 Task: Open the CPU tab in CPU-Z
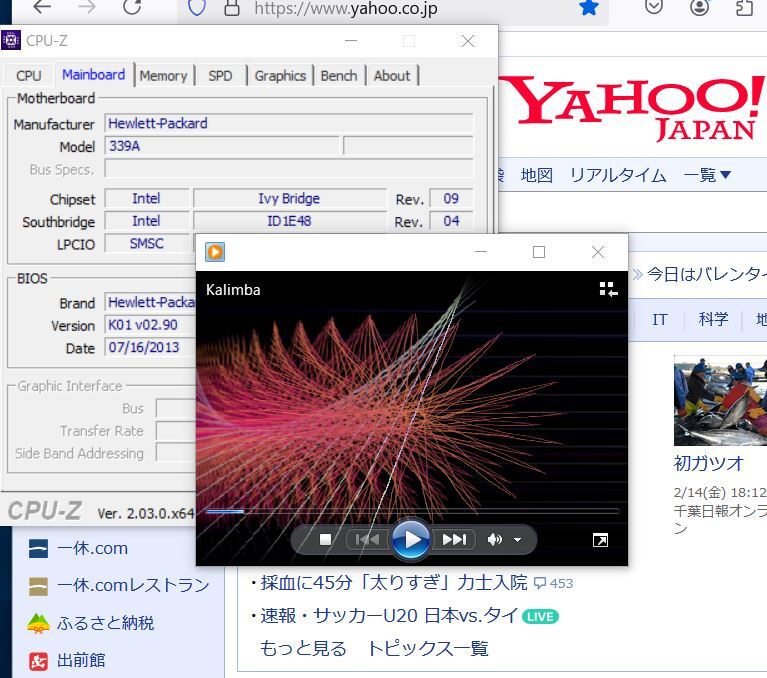pos(28,76)
